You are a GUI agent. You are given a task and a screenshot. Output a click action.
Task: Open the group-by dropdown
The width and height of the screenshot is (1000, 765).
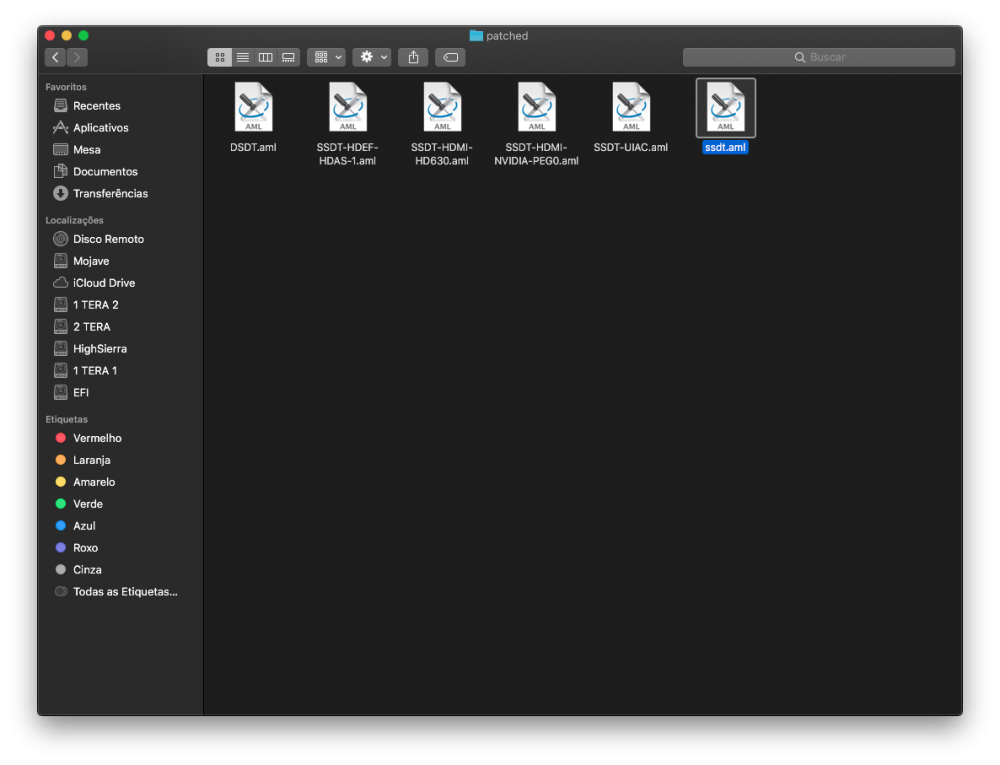point(327,57)
